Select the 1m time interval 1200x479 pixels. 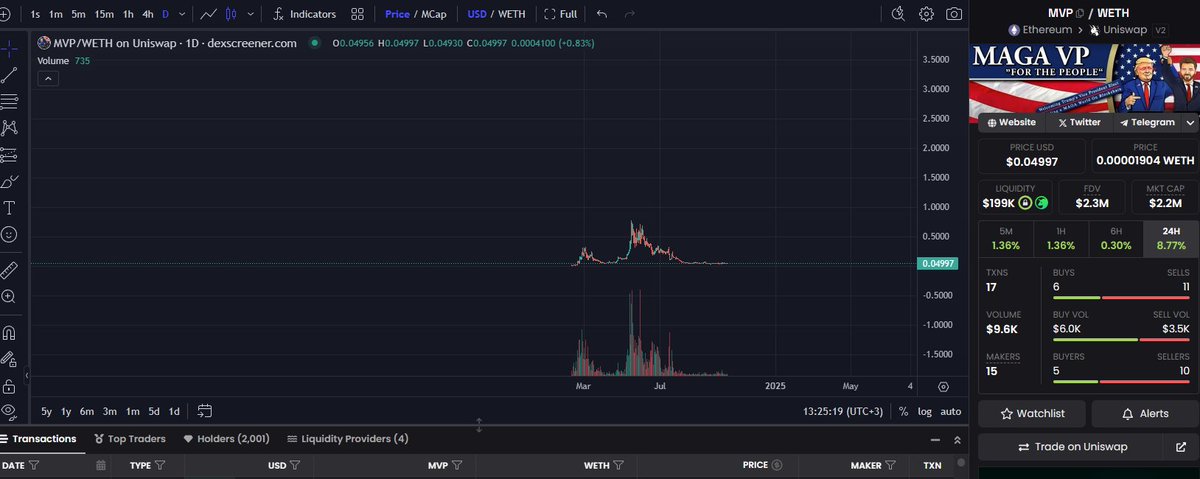[56, 14]
